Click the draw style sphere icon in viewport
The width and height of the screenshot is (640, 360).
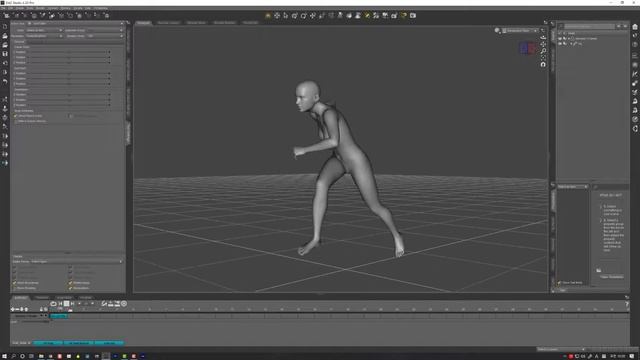coord(497,31)
